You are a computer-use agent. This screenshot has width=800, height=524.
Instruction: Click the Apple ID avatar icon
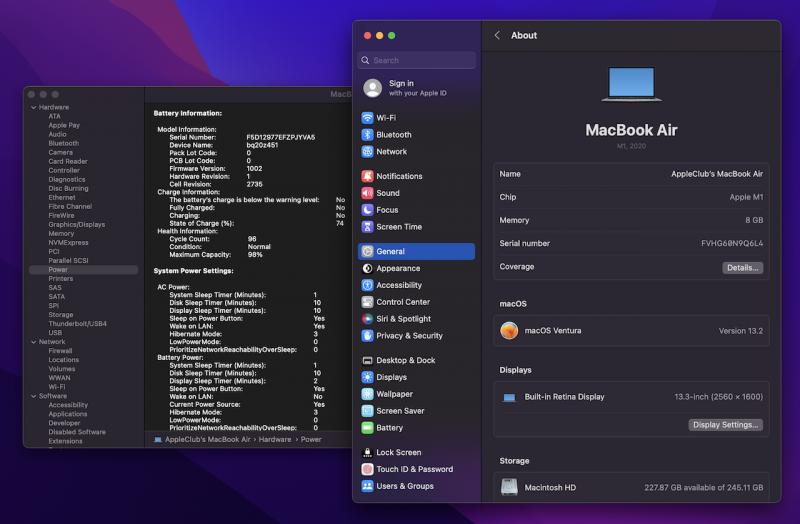click(372, 88)
